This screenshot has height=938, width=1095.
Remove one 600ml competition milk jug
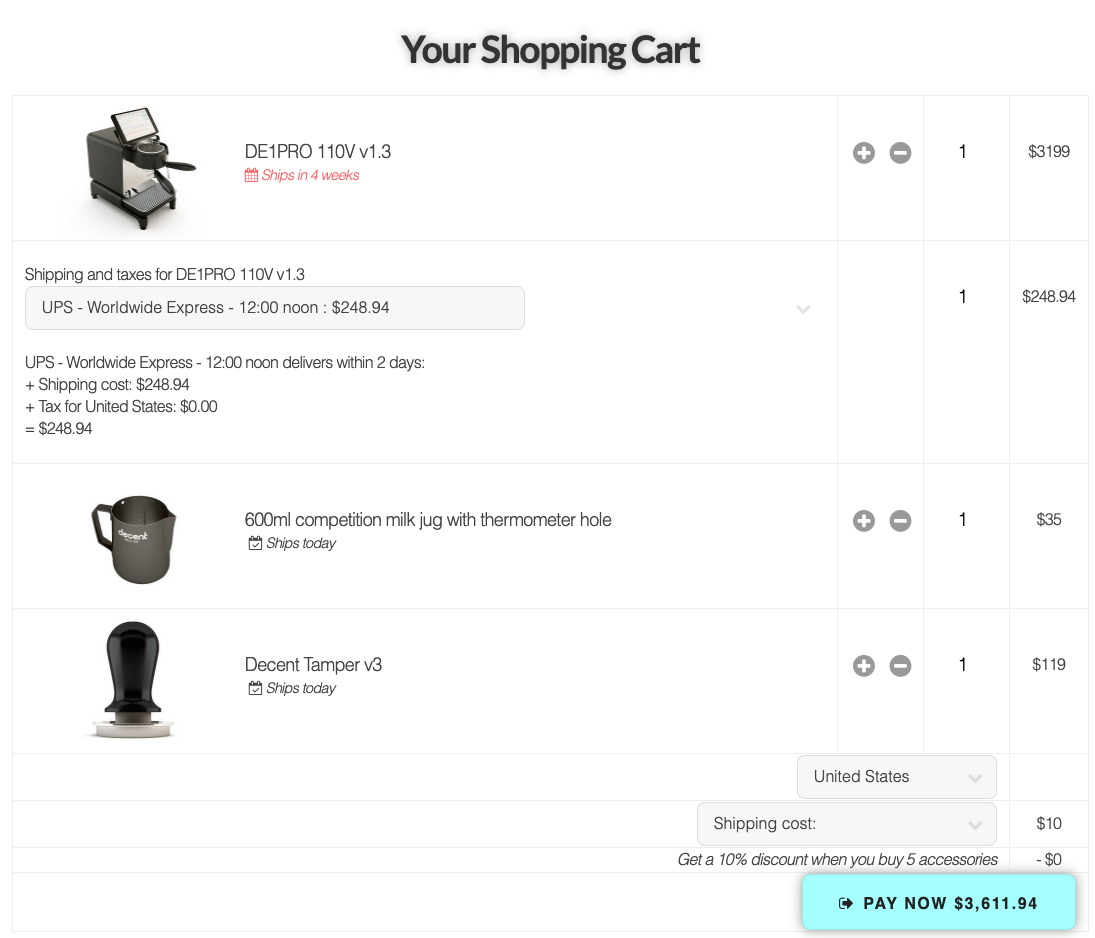[x=900, y=521]
